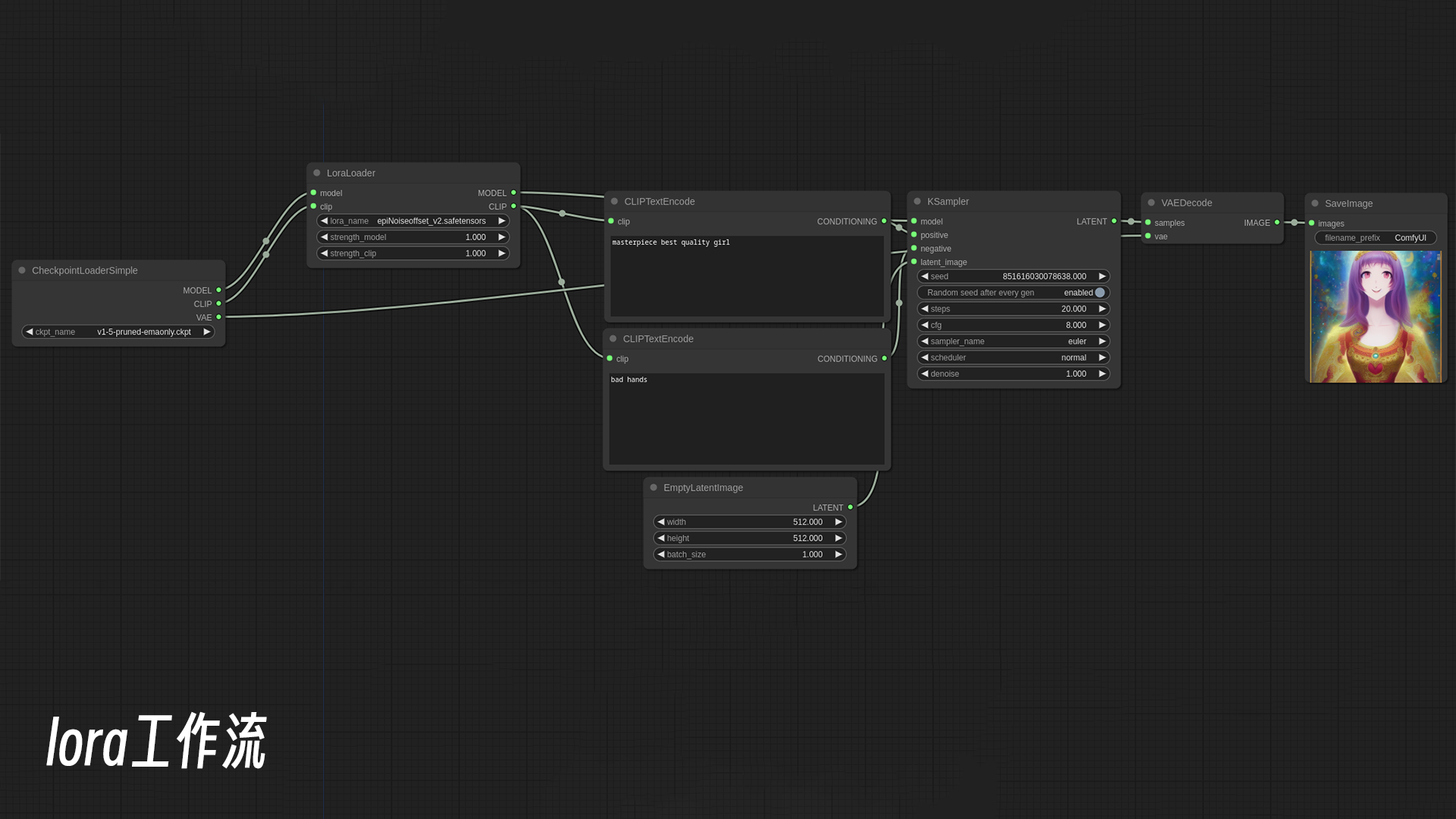
Task: Click the LATENT output socket on EmptyLatentImage
Action: tap(850, 507)
